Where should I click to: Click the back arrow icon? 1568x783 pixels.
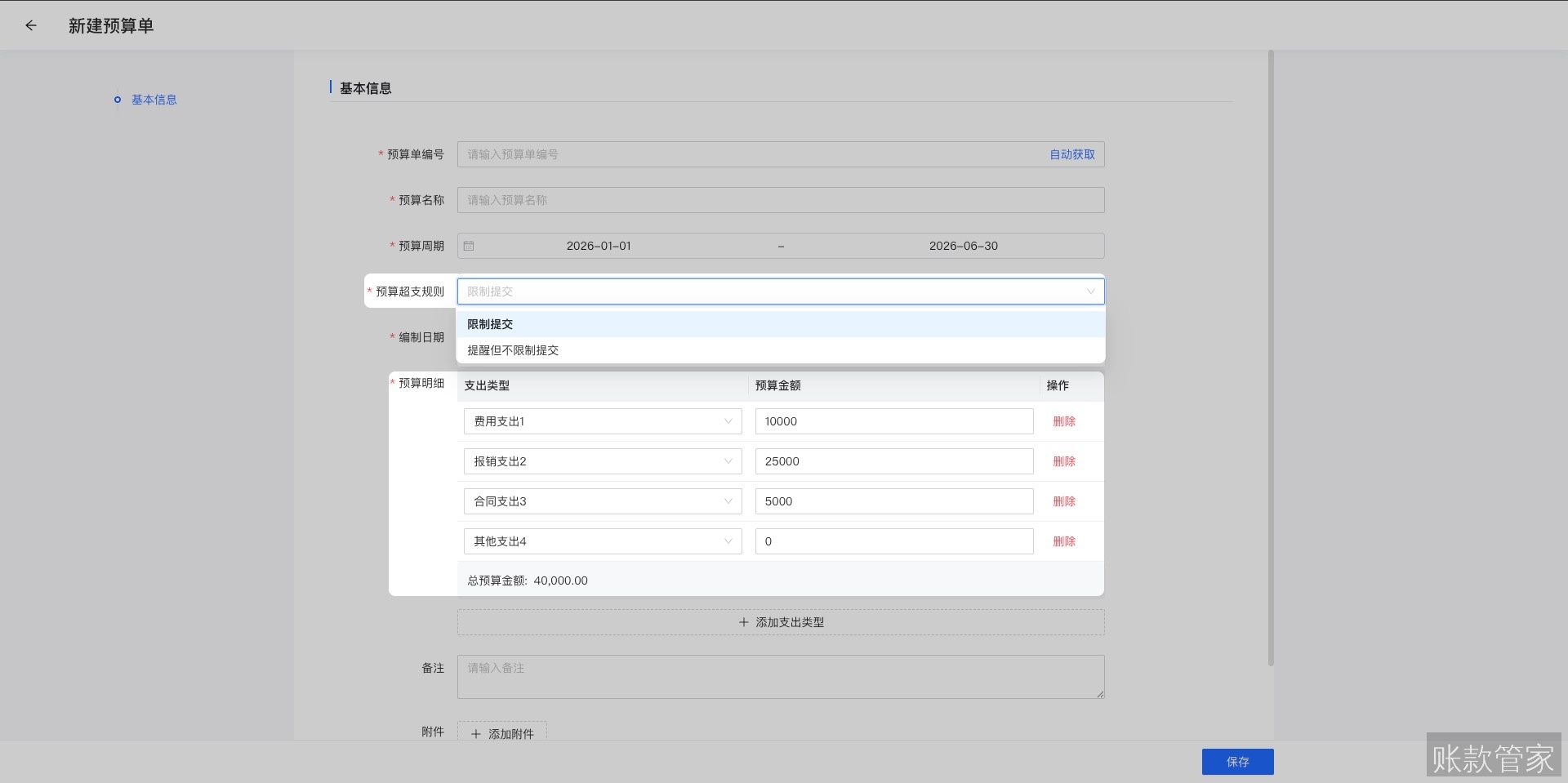31,25
